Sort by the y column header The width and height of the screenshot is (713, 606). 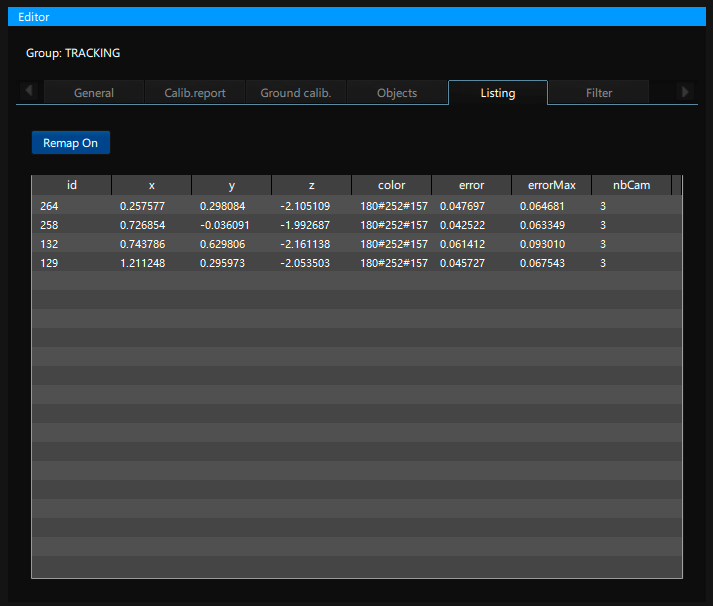[x=231, y=185]
